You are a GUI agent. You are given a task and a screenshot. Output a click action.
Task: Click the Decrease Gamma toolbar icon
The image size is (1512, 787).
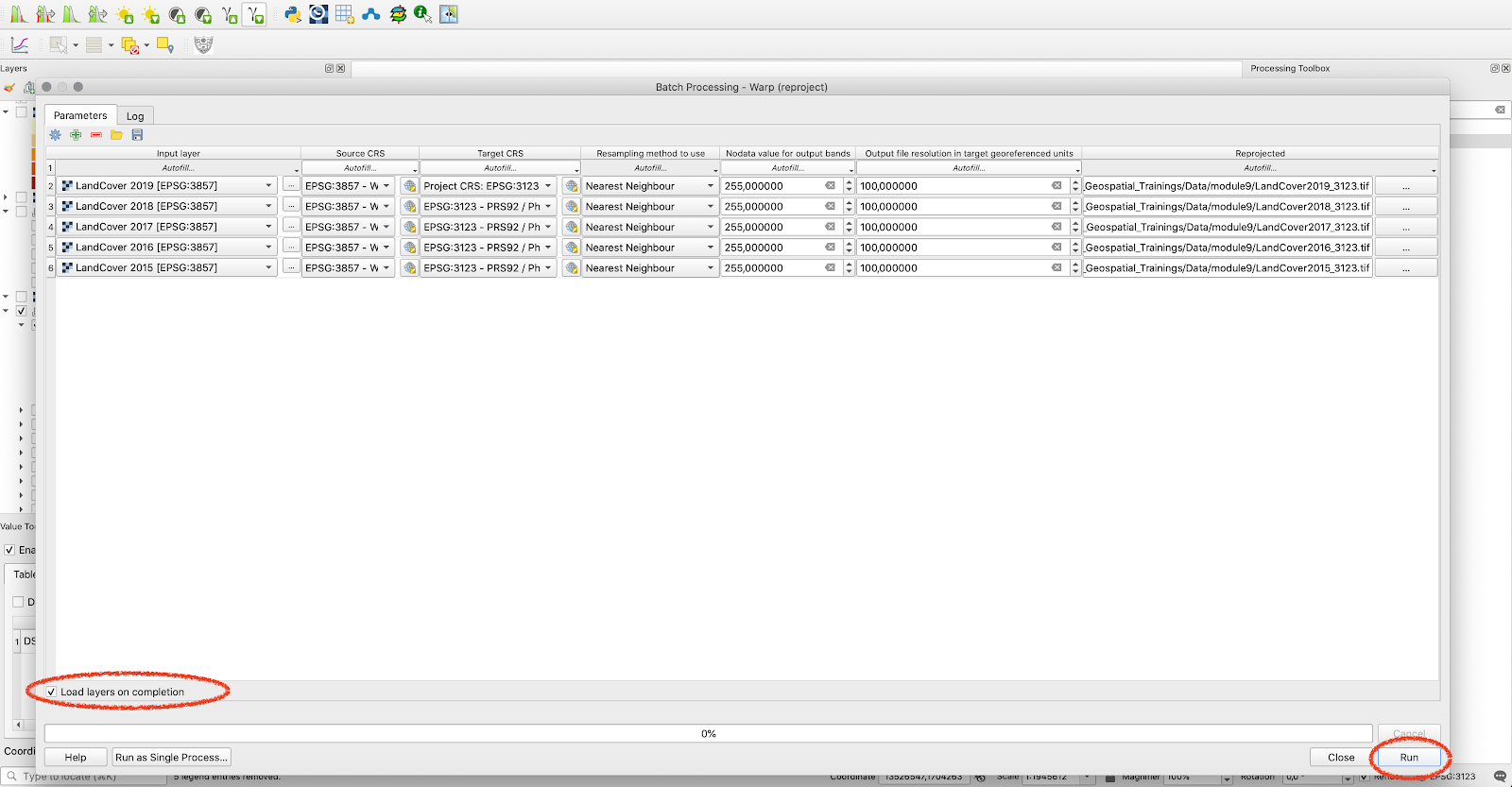254,14
